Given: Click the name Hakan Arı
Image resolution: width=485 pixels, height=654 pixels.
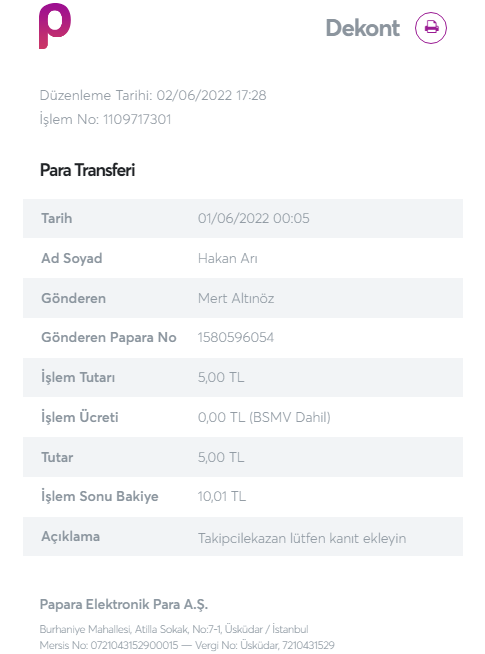Looking at the screenshot, I should (227, 259).
